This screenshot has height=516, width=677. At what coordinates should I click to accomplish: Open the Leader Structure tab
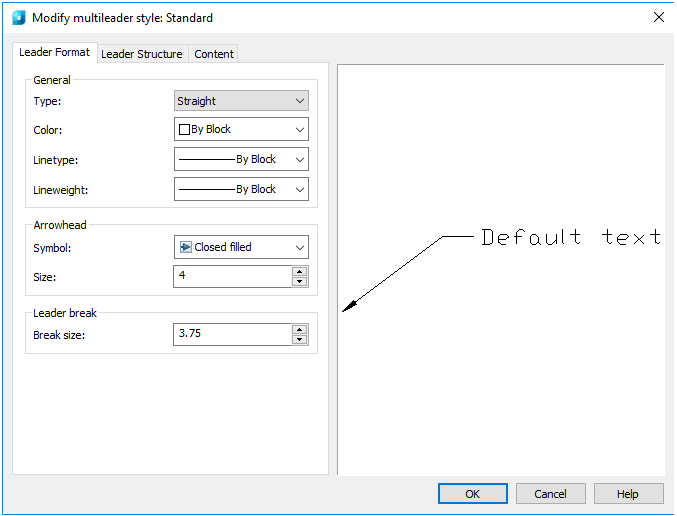pos(142,54)
